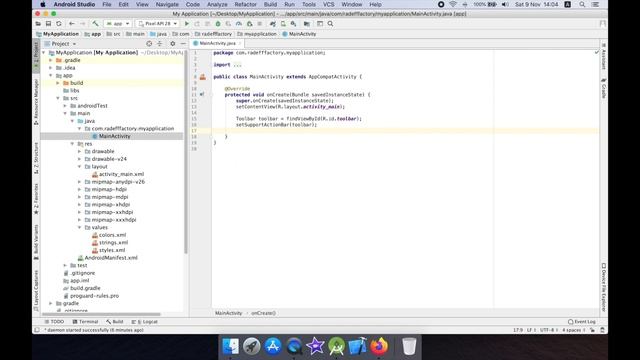
Task: Open the SDK Manager icon
Action: [293, 24]
